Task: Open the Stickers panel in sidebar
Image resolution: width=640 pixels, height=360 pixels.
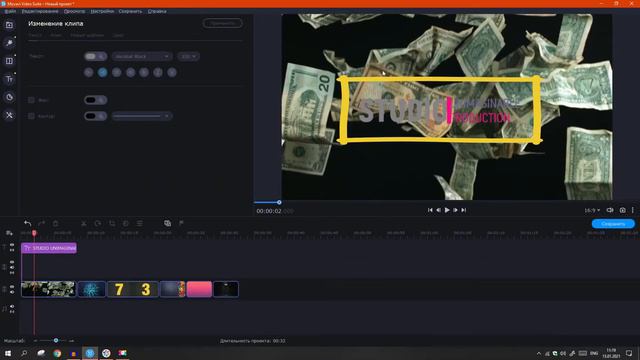Action: [9, 97]
